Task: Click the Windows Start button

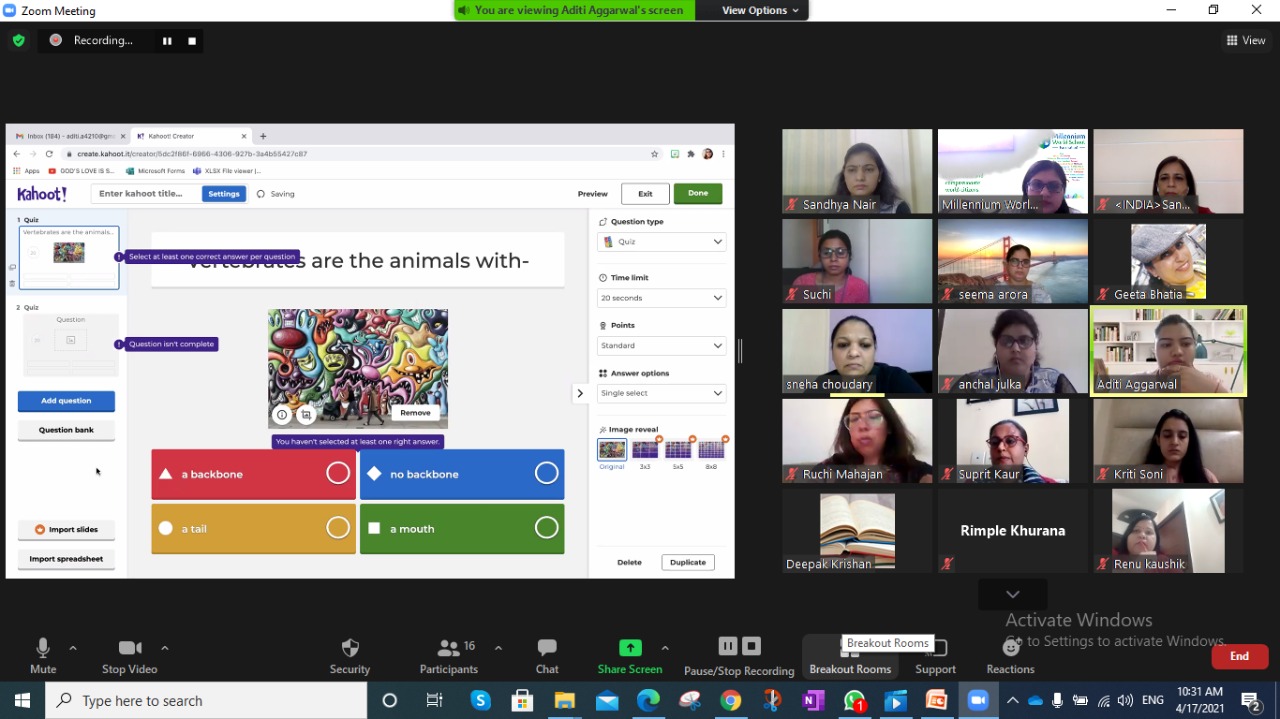Action: coord(22,701)
